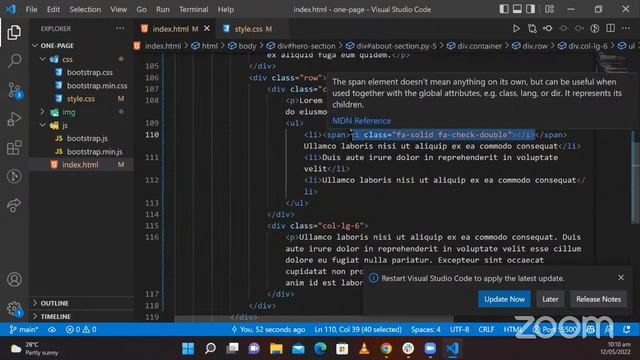640x360 pixels.
Task: Click the Windows Start button
Action: [x=188, y=349]
